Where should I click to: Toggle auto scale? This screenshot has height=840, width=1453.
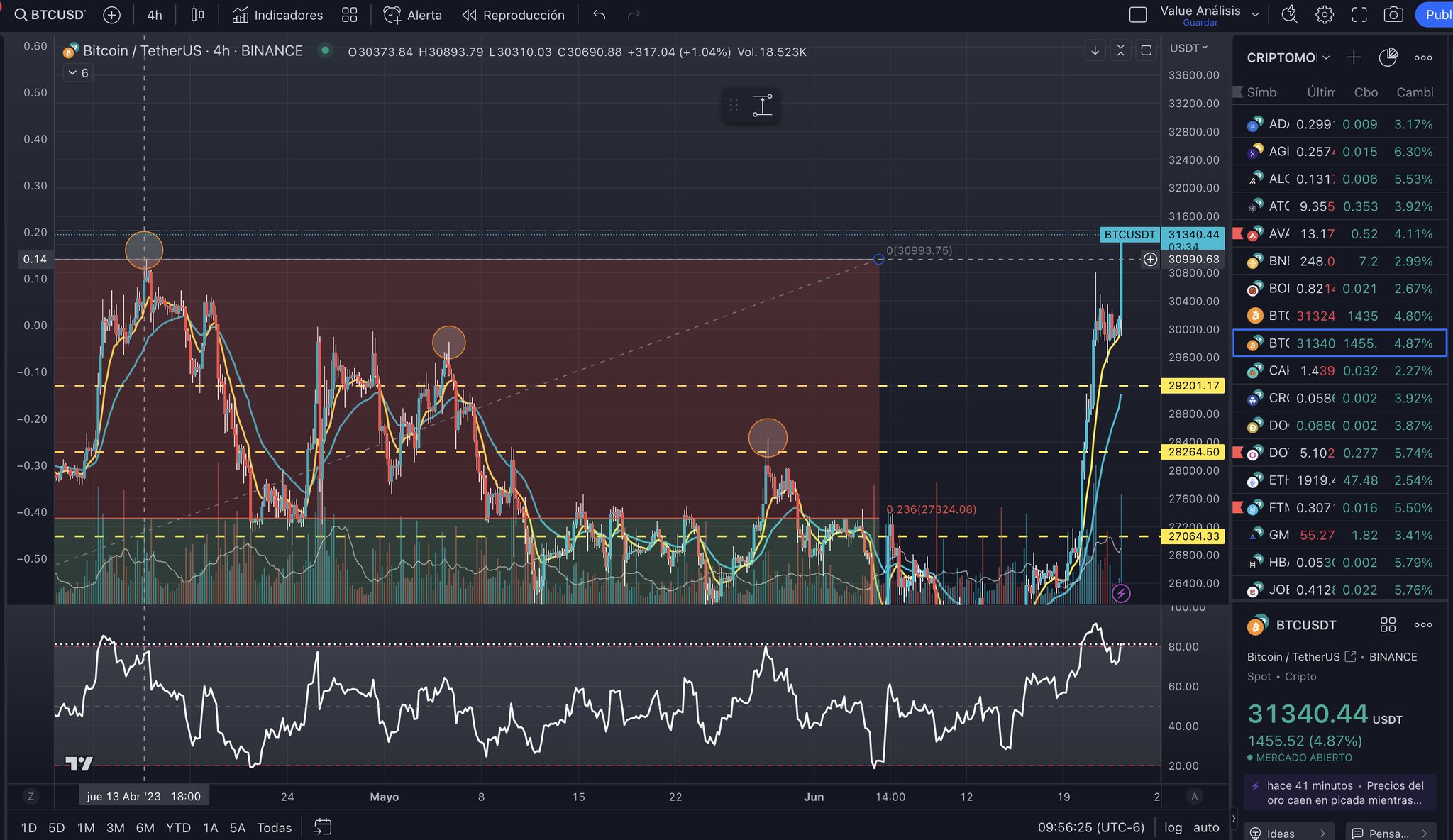point(1206,827)
